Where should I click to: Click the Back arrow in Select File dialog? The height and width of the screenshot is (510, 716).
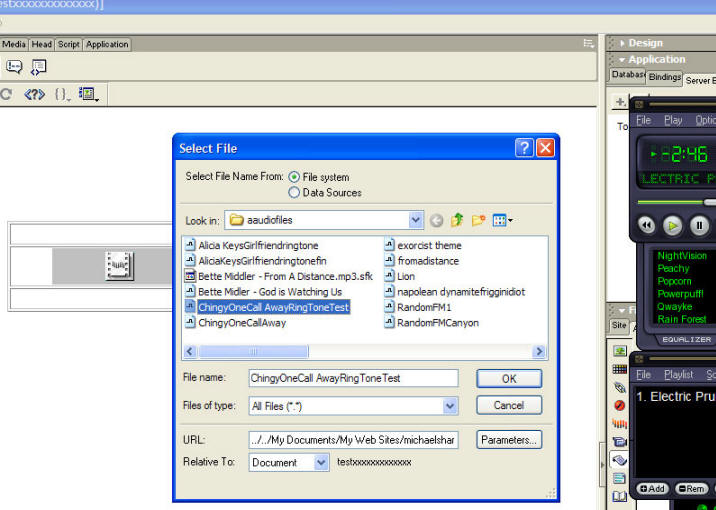coord(437,220)
